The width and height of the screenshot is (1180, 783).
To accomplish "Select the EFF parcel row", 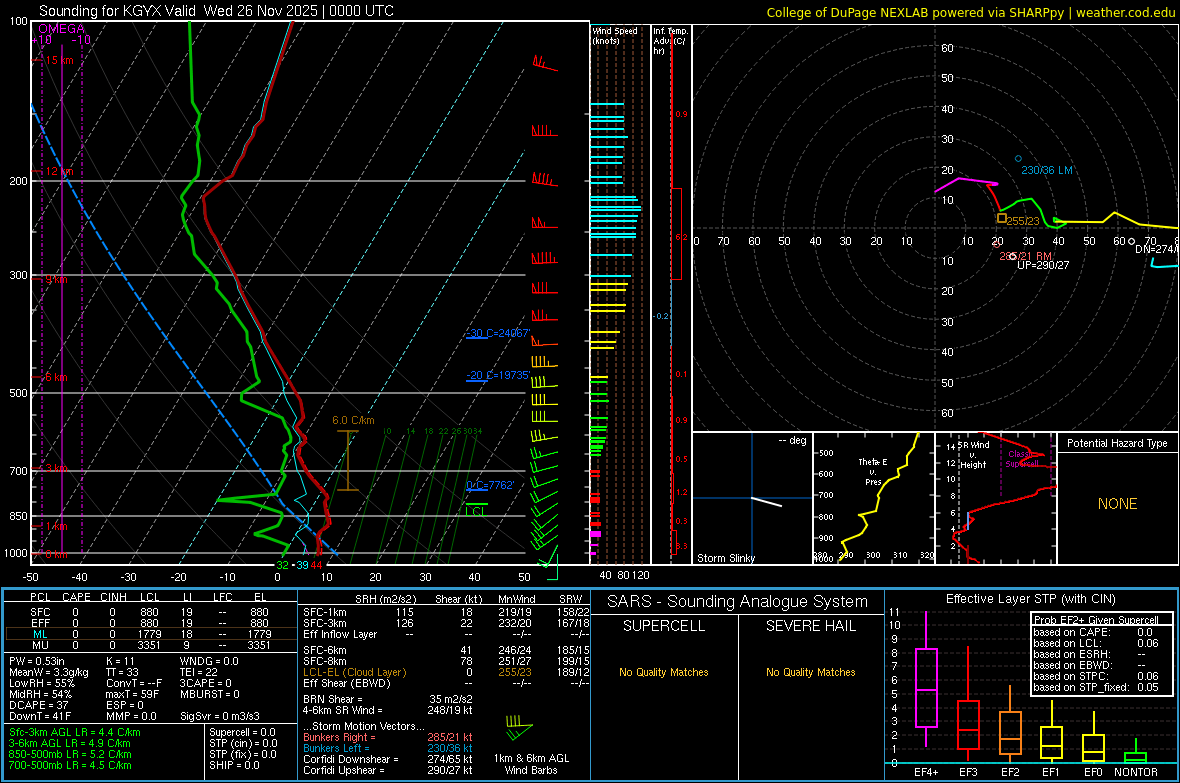I will (x=151, y=623).
